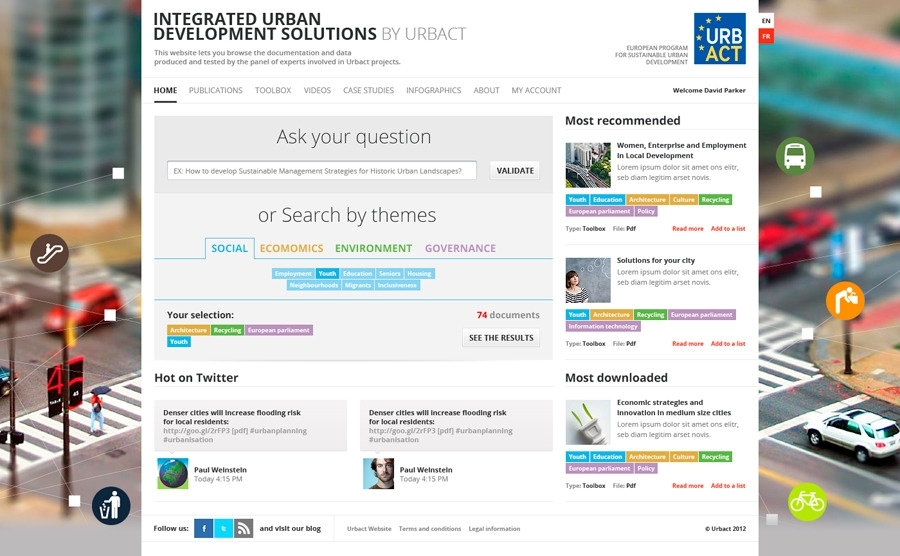The image size is (900, 556).
Task: Click the VALIDATE button
Action: (515, 170)
